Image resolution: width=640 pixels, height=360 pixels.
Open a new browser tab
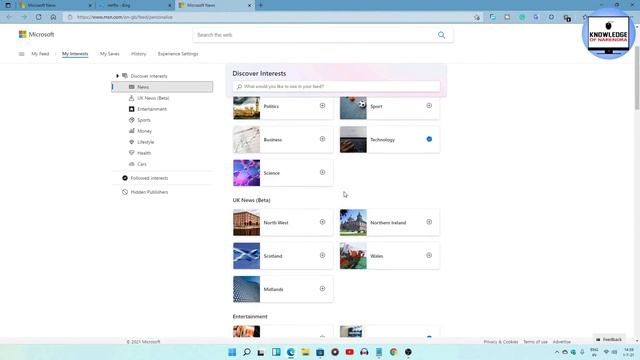260,5
